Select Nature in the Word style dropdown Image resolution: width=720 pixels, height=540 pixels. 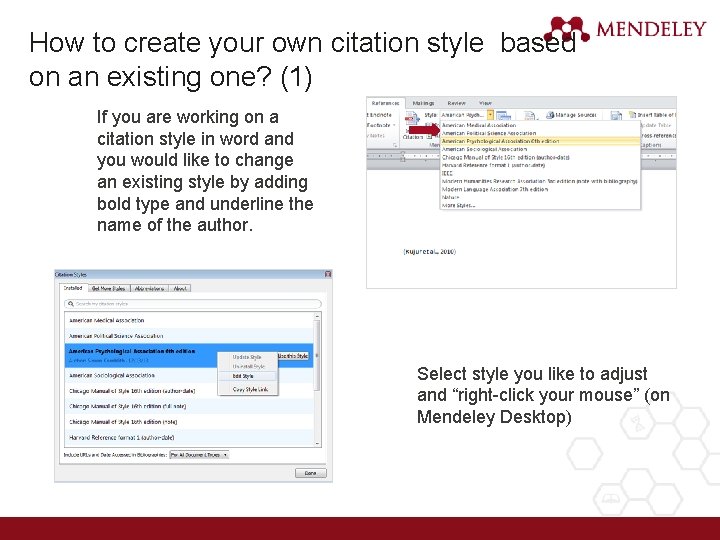(540, 197)
